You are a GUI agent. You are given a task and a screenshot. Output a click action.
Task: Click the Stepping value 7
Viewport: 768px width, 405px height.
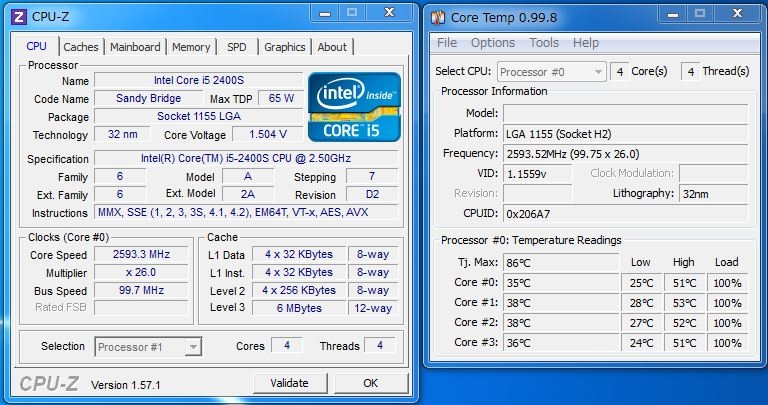click(372, 176)
